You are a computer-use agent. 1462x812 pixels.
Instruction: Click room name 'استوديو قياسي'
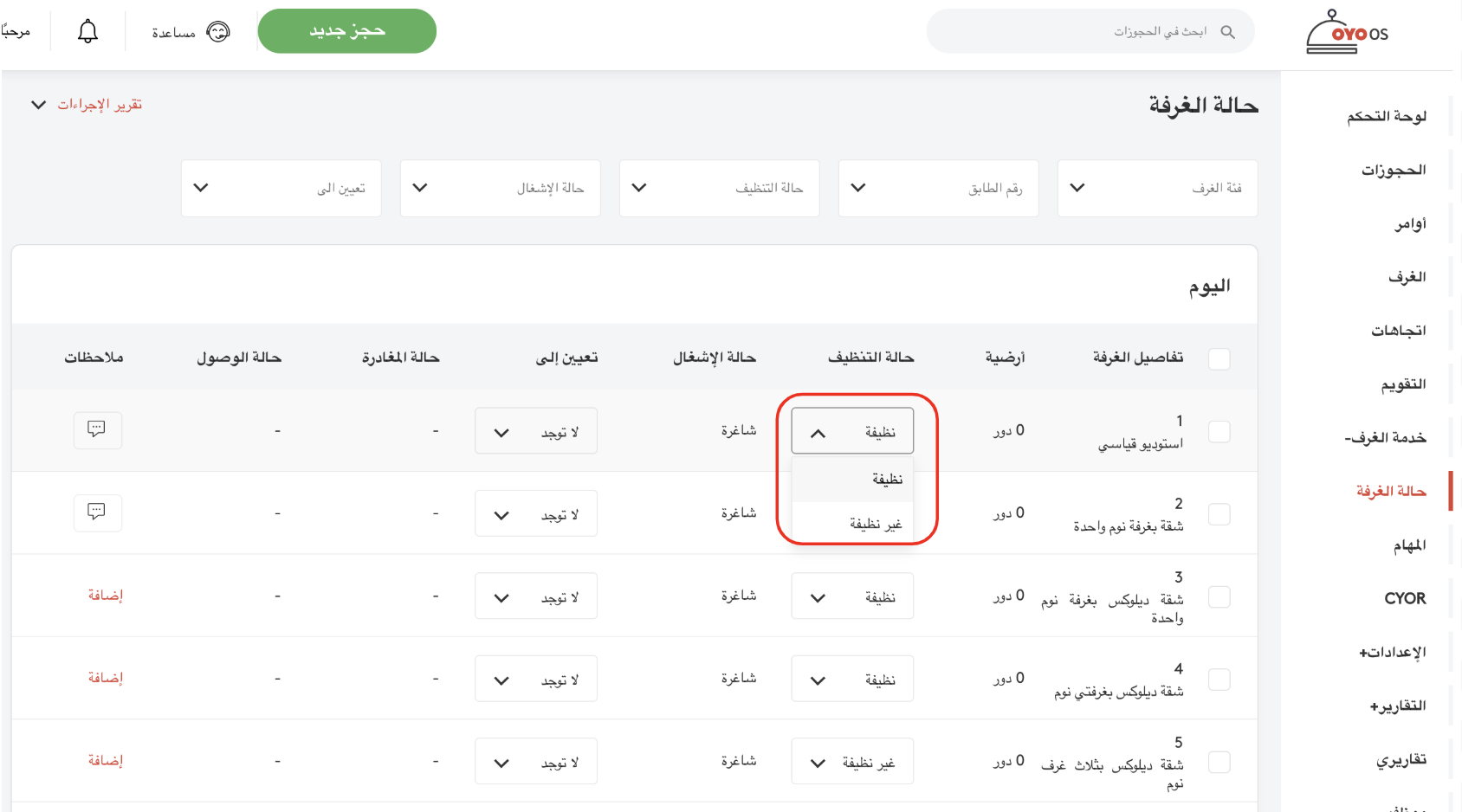(x=1140, y=444)
